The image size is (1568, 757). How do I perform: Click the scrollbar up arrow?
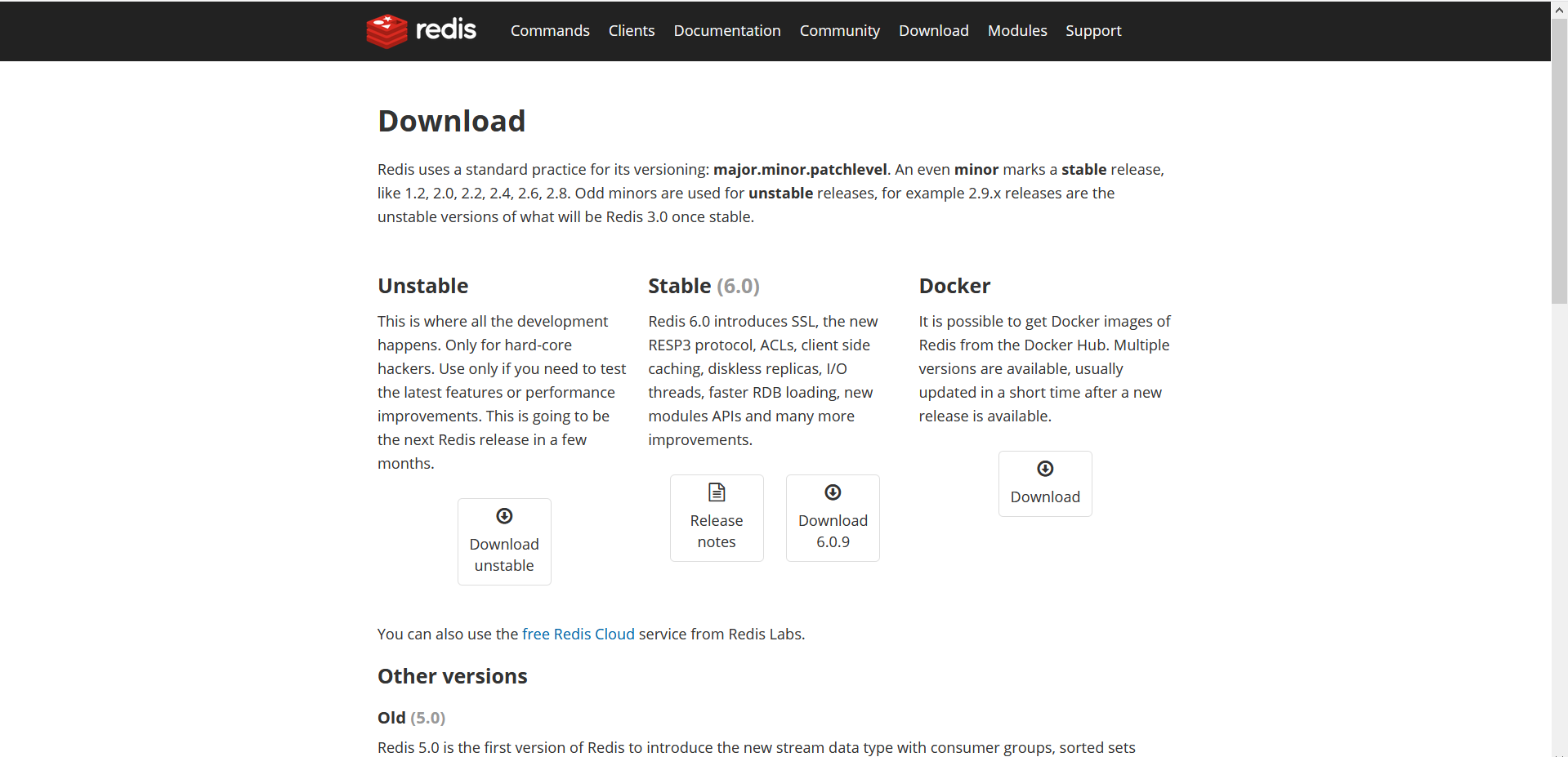1559,8
